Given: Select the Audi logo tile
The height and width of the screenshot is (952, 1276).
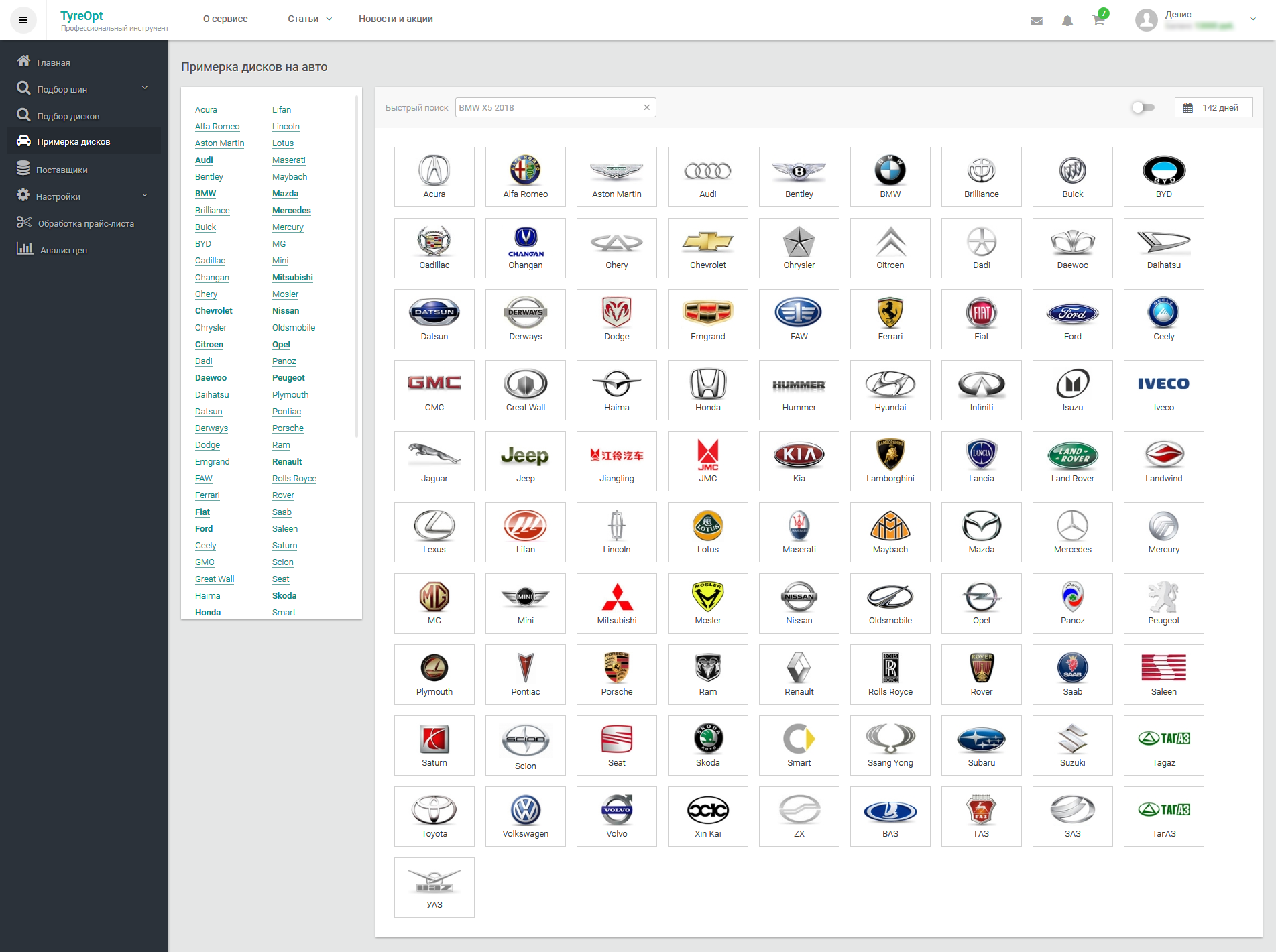Looking at the screenshot, I should [x=708, y=177].
